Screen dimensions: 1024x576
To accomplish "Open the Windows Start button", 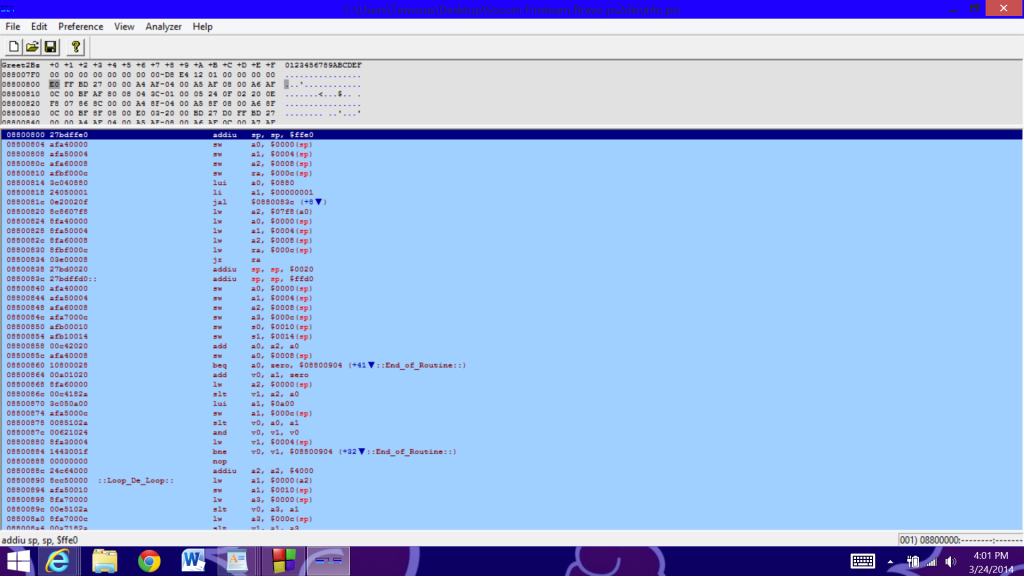I will click(x=18, y=561).
